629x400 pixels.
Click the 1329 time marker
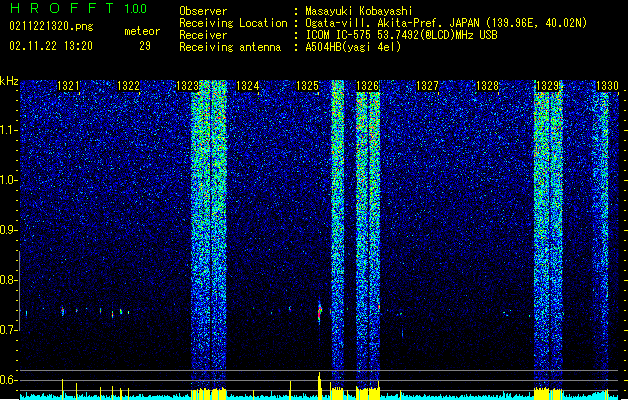point(547,85)
